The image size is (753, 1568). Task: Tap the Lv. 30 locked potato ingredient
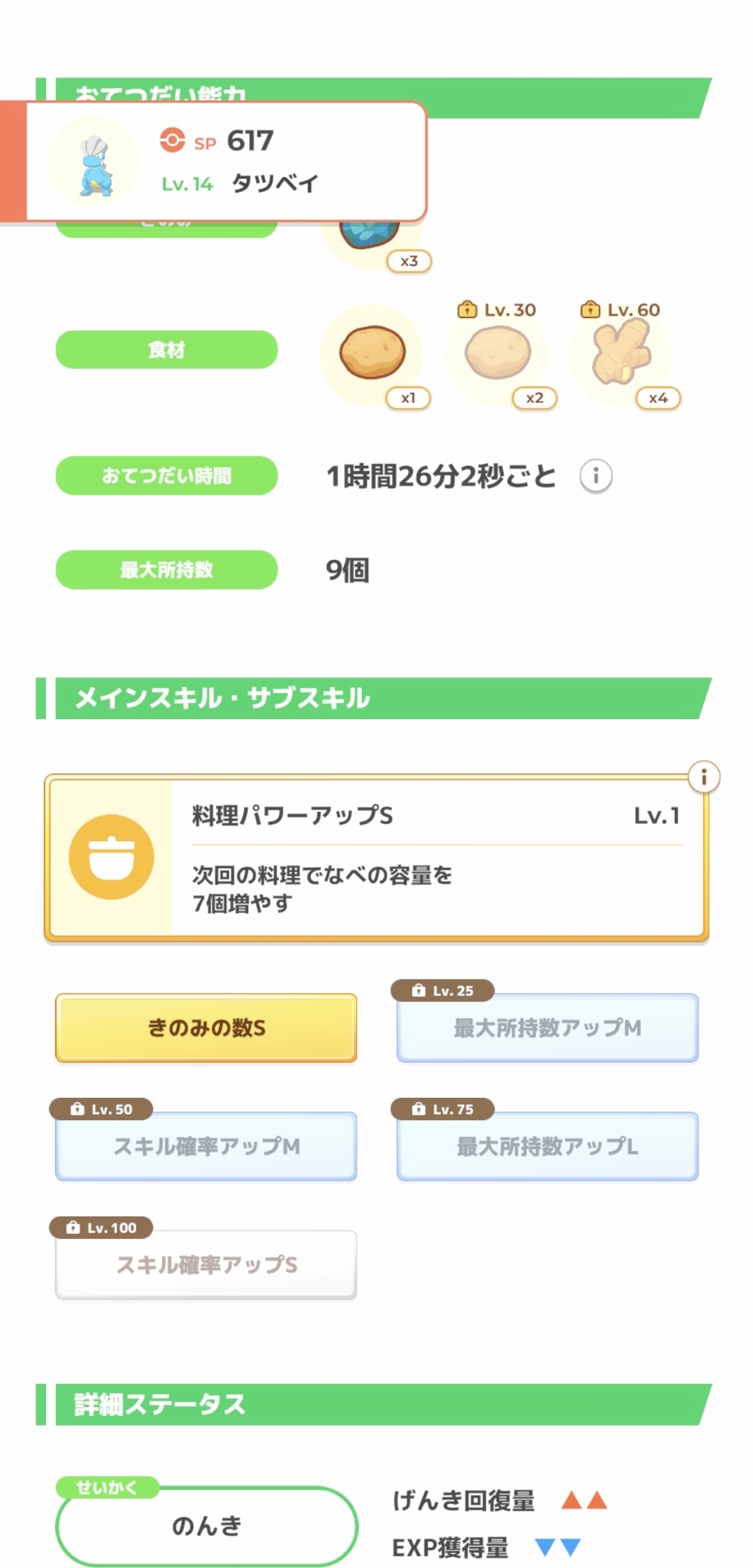[x=497, y=353]
